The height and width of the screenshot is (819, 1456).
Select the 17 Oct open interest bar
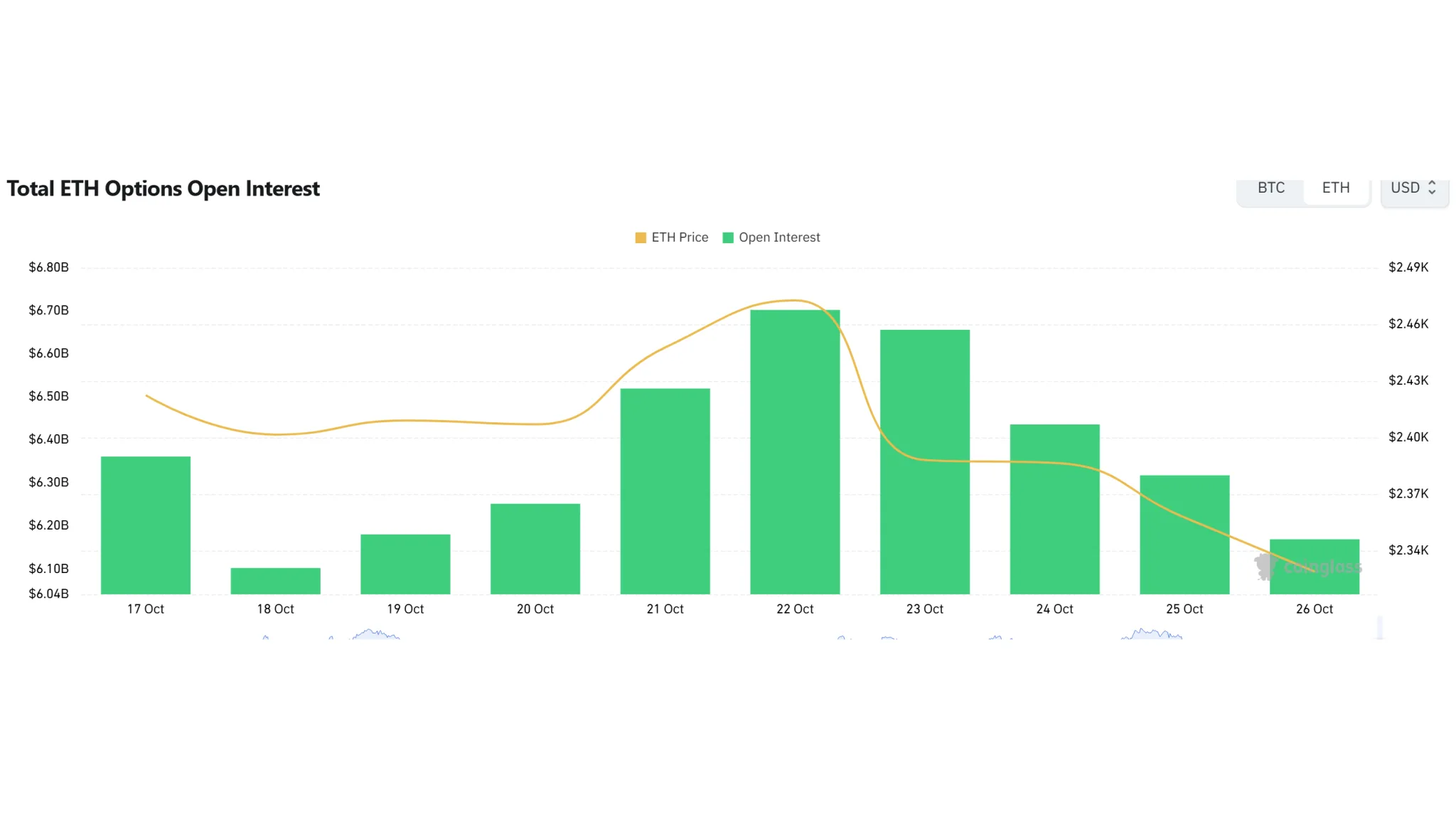(146, 525)
